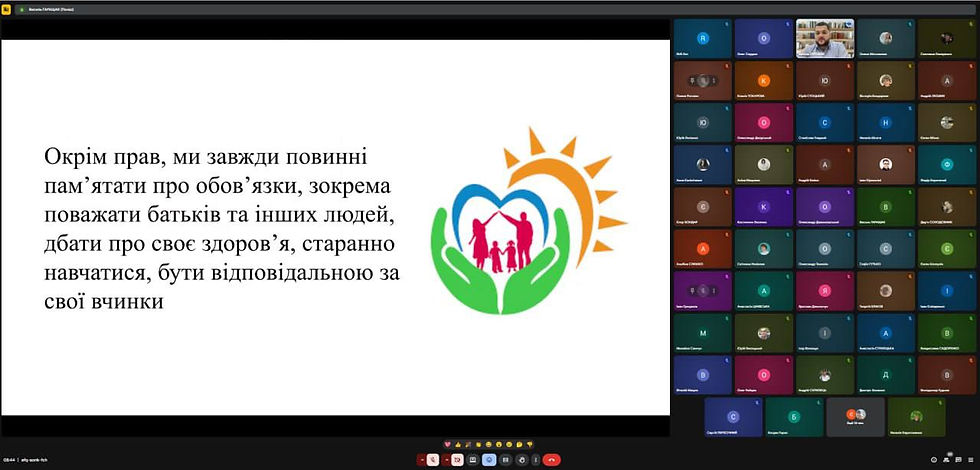Open the chat panel icon

[x=958, y=459]
